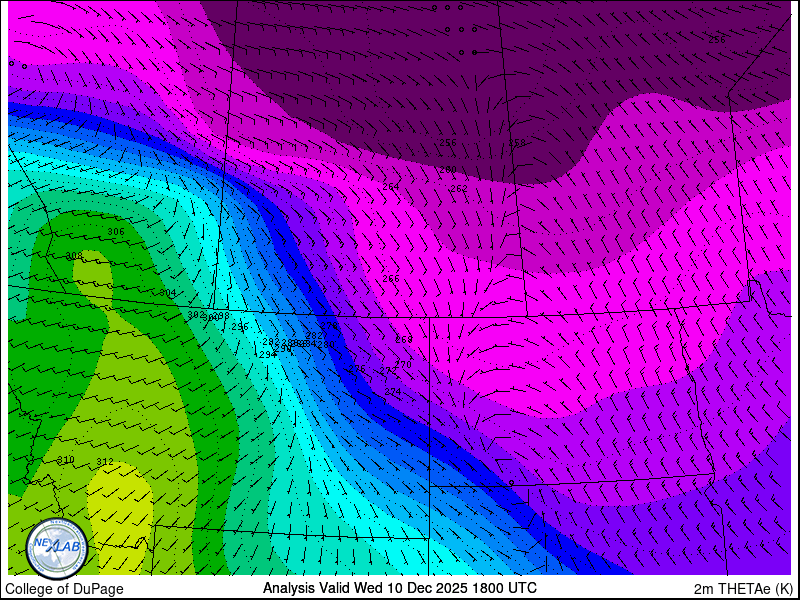
Task: Click the 264 contour label
Action: pyautogui.click(x=391, y=187)
